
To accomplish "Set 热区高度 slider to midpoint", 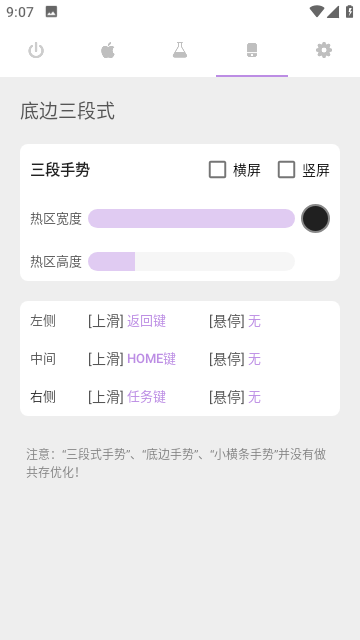I will pyautogui.click(x=191, y=261).
